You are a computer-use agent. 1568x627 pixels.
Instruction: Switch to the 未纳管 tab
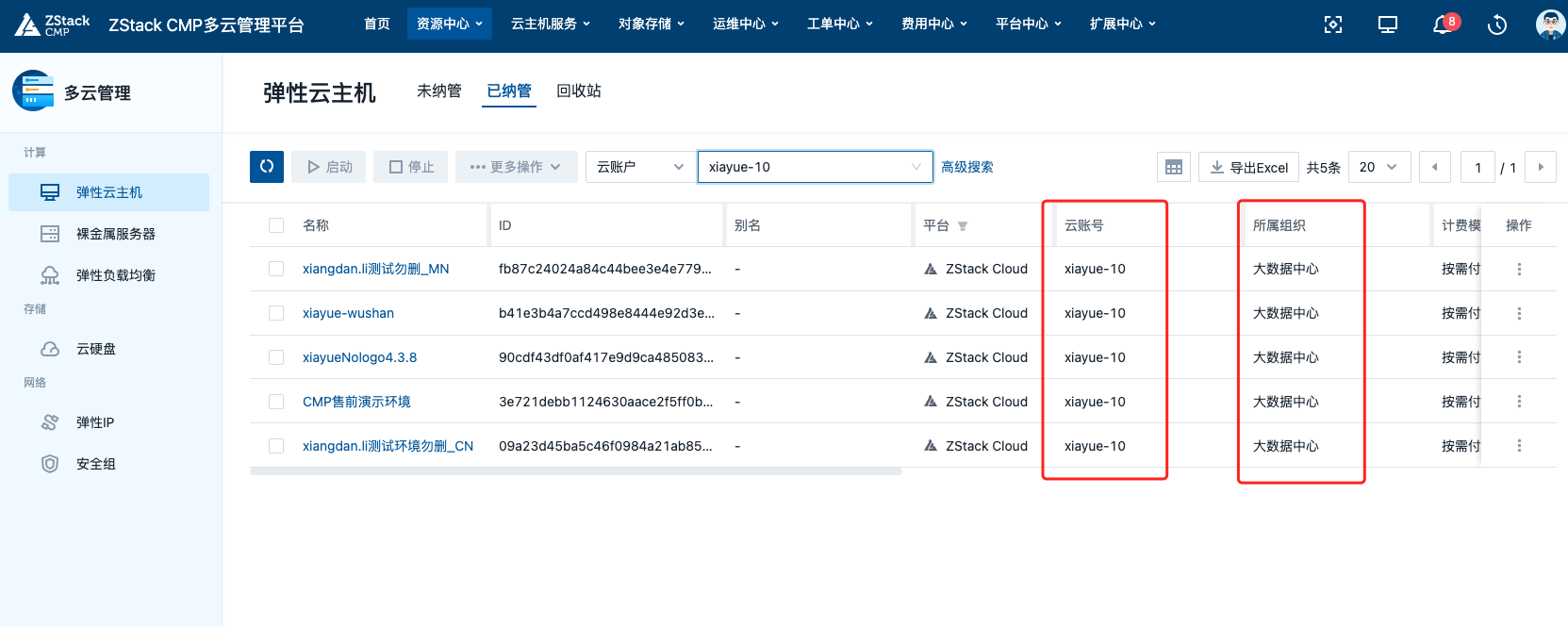click(439, 91)
